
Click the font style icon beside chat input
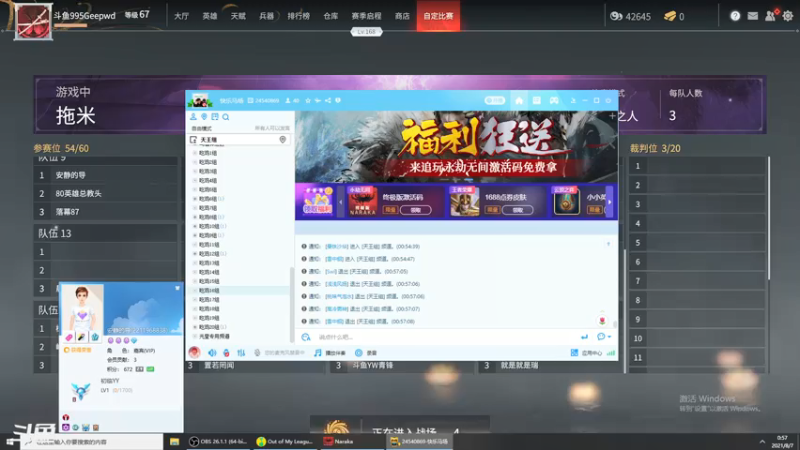pyautogui.click(x=306, y=337)
